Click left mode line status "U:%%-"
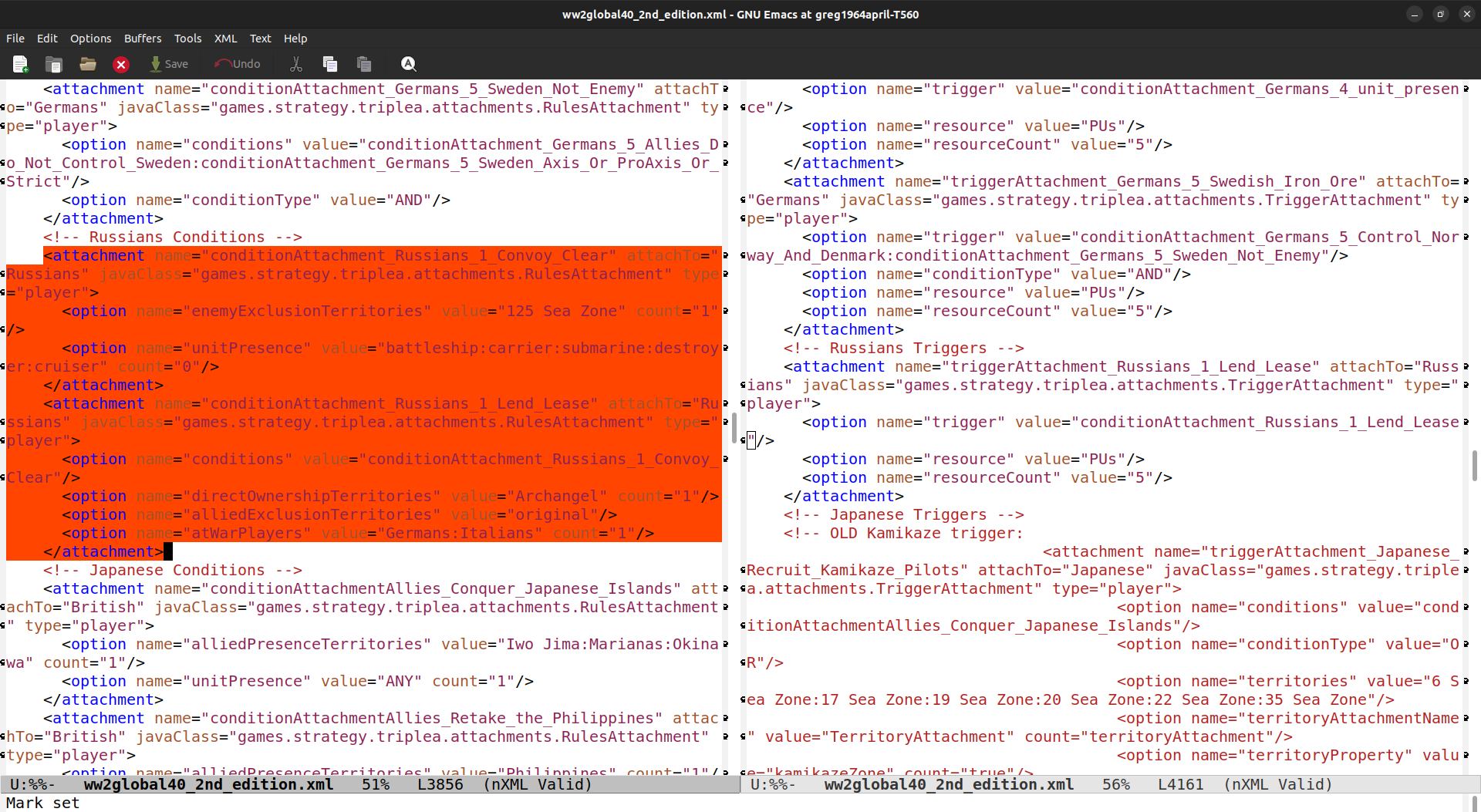1481x812 pixels. (32, 784)
